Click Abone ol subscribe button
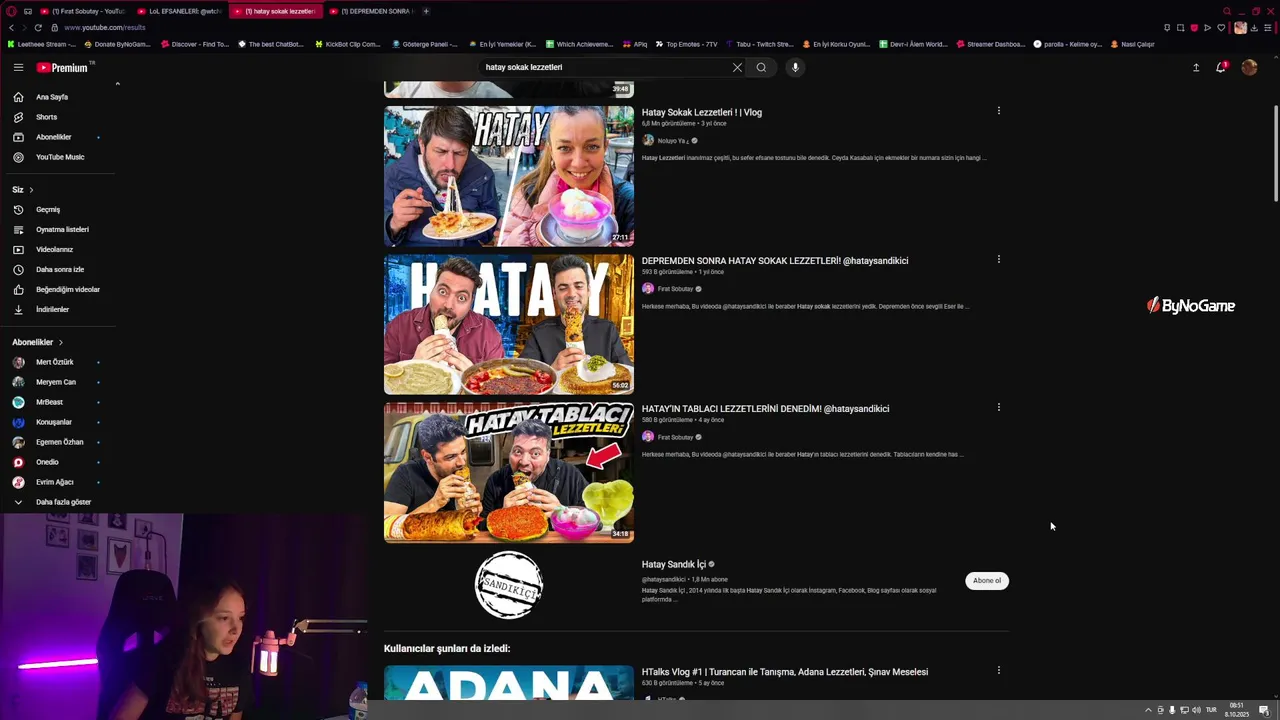The image size is (1280, 720). [x=987, y=580]
